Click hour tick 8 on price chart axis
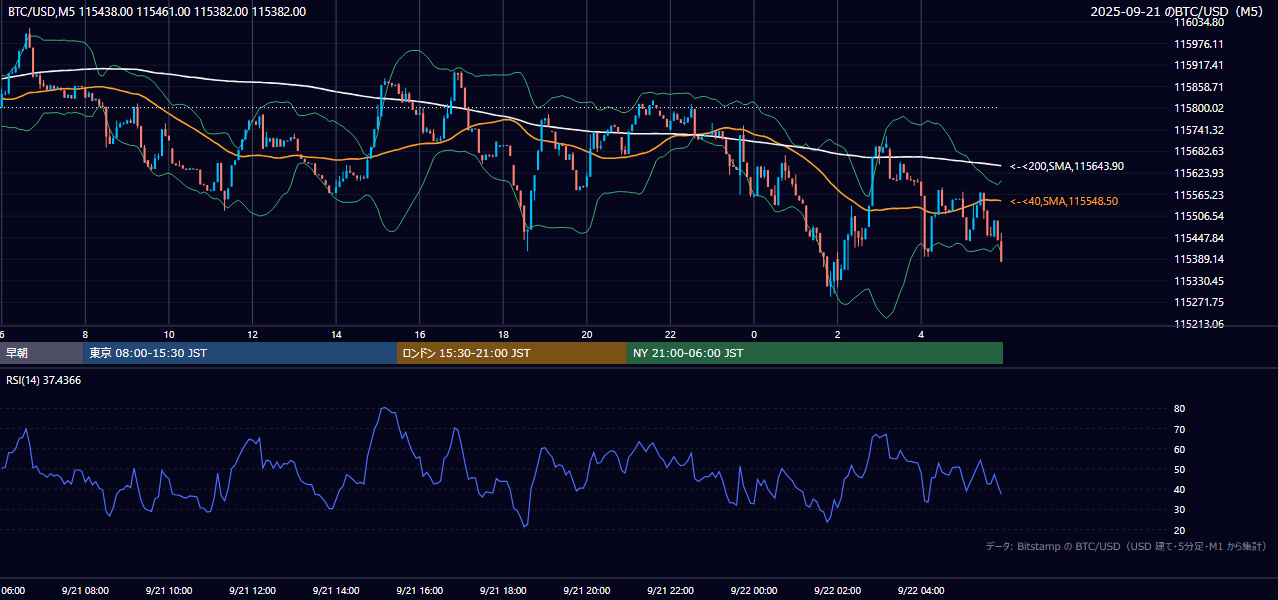This screenshot has width=1278, height=600. coord(85,334)
